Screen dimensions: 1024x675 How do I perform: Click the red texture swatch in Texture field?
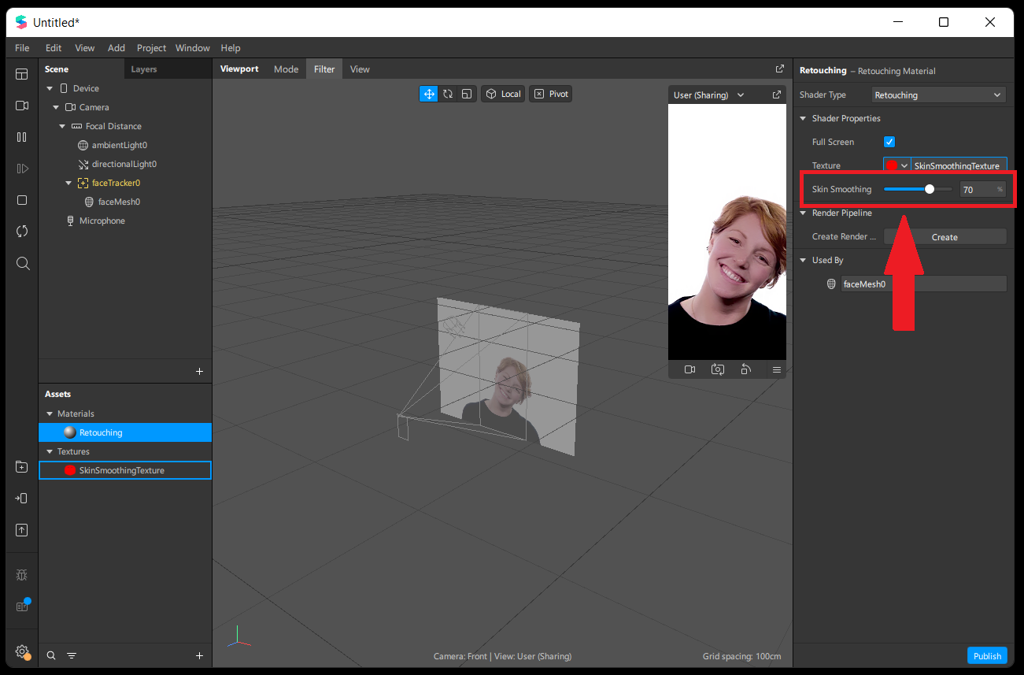click(891, 166)
